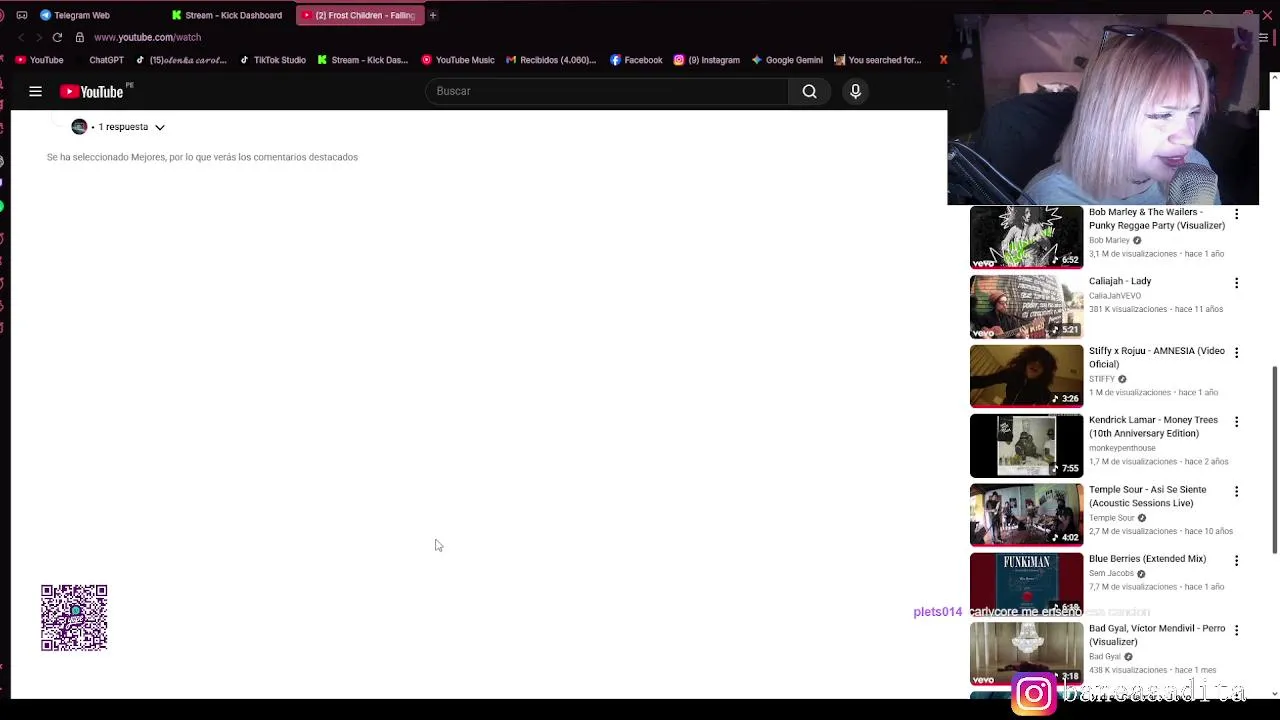1280x720 pixels.
Task: Click title 'Bad Gyal, Victor Mendivil - Perro'
Action: click(x=1157, y=635)
